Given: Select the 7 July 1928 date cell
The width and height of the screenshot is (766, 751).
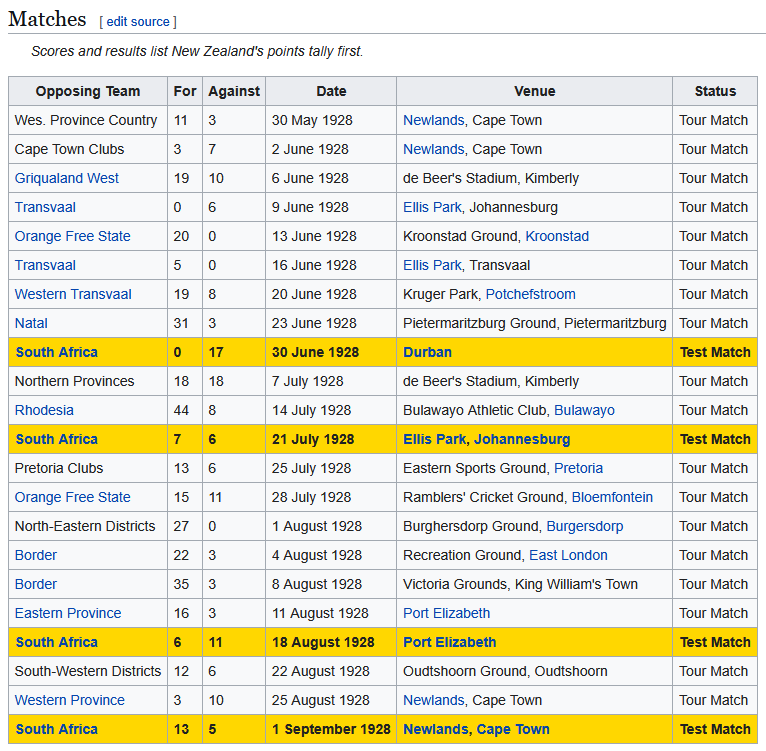Looking at the screenshot, I should tap(331, 381).
